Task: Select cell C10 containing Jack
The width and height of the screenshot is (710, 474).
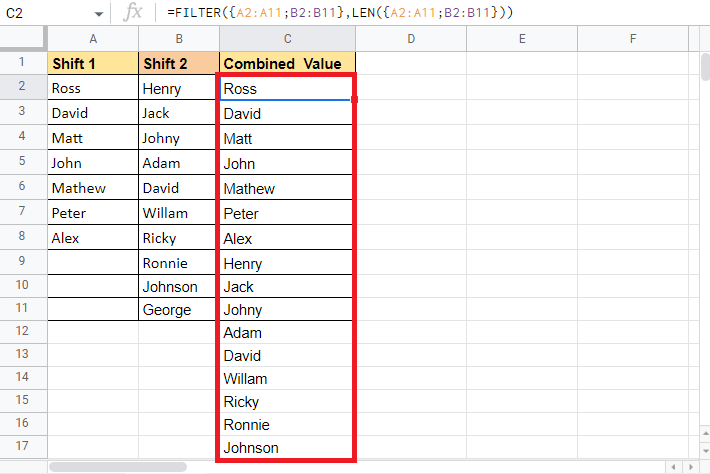Action: (286, 286)
